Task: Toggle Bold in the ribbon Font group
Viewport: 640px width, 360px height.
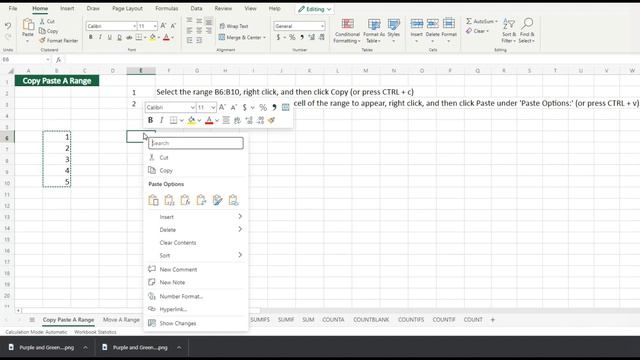Action: (91, 38)
